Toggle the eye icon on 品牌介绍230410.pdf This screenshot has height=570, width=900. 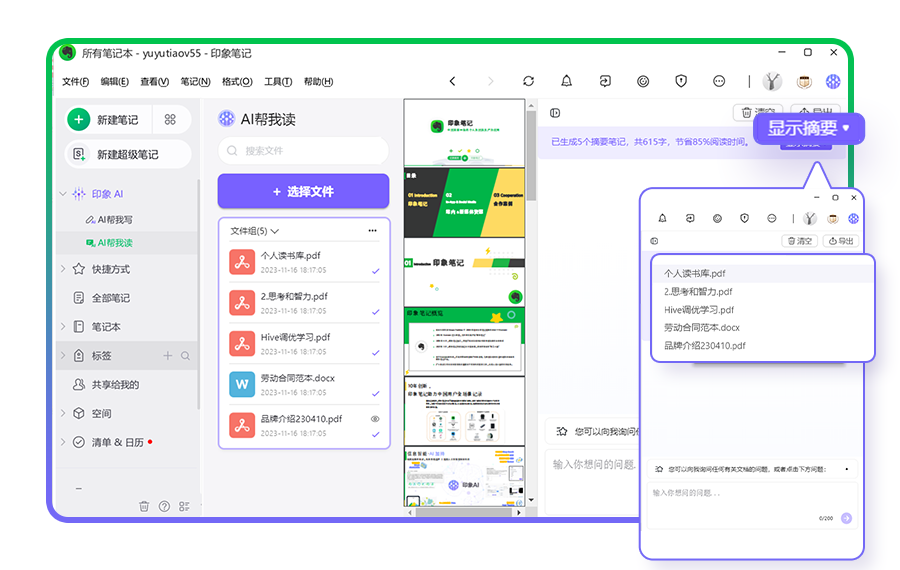[375, 418]
